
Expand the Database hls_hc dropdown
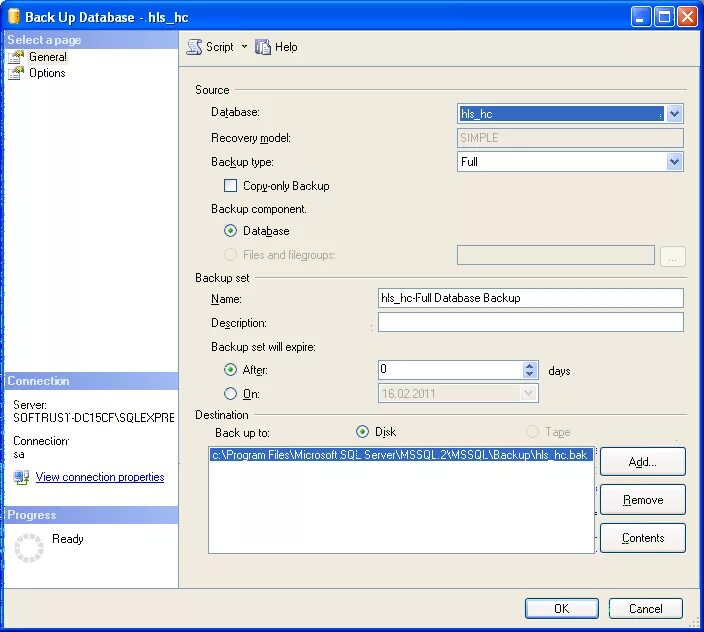tap(674, 114)
